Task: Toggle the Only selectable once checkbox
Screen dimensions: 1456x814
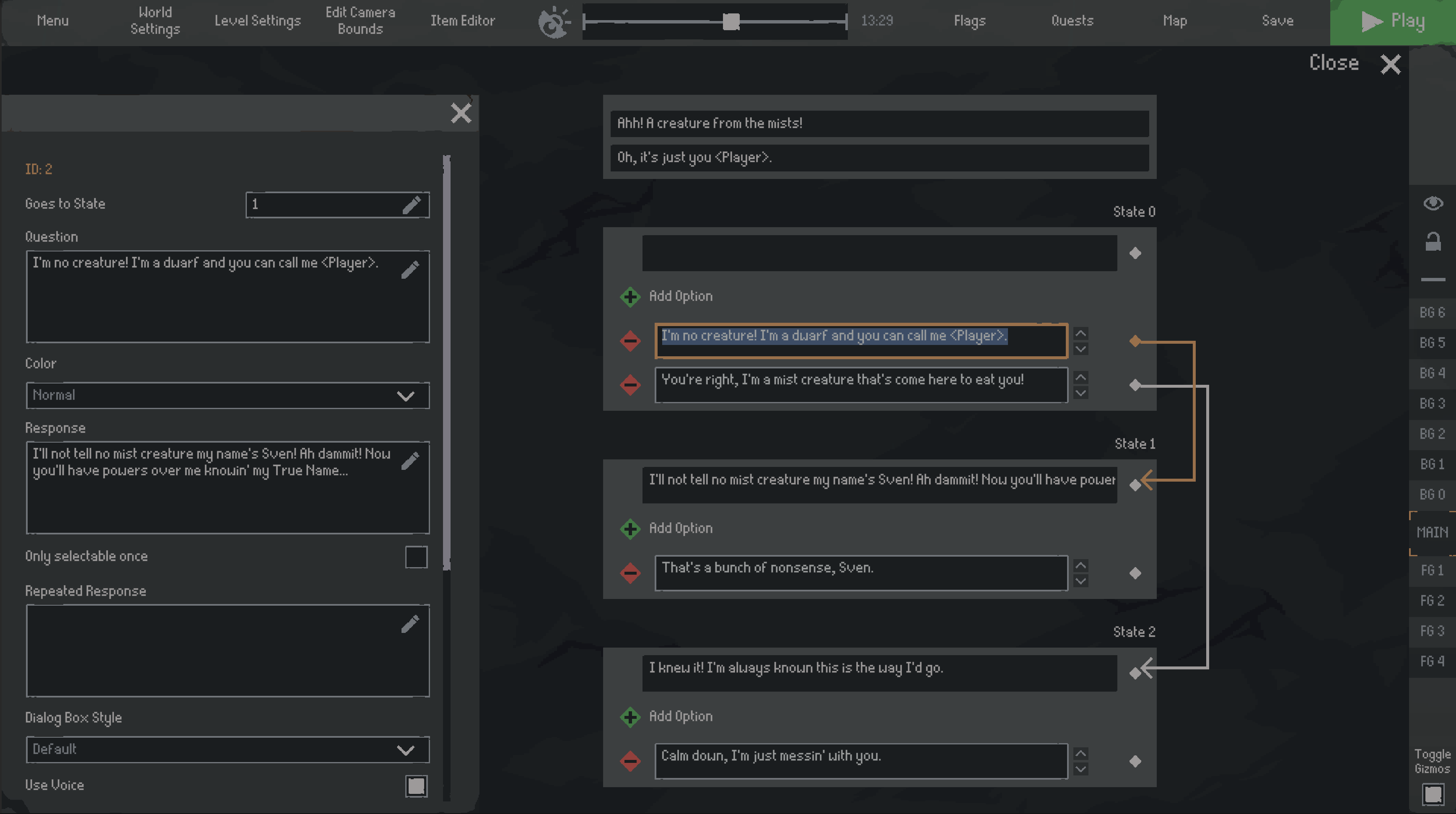Action: 416,557
